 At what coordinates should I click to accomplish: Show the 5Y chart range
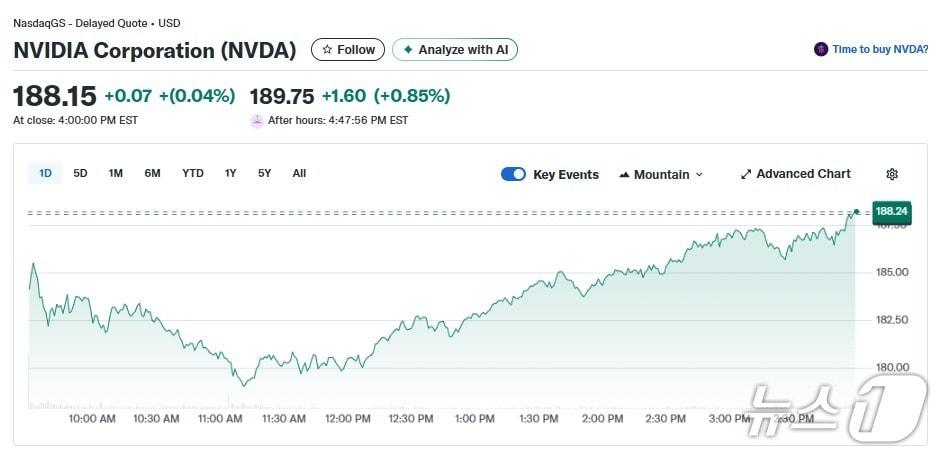click(264, 173)
